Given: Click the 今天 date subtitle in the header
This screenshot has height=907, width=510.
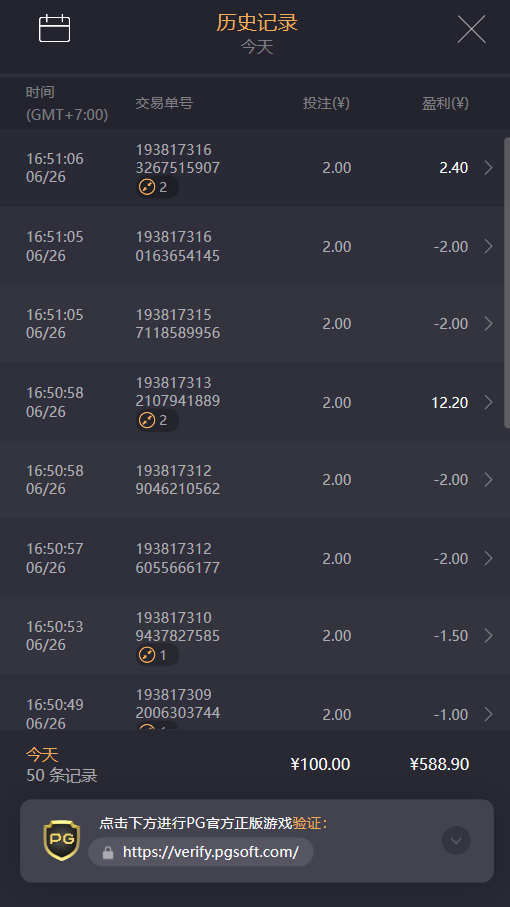Looking at the screenshot, I should (x=257, y=47).
